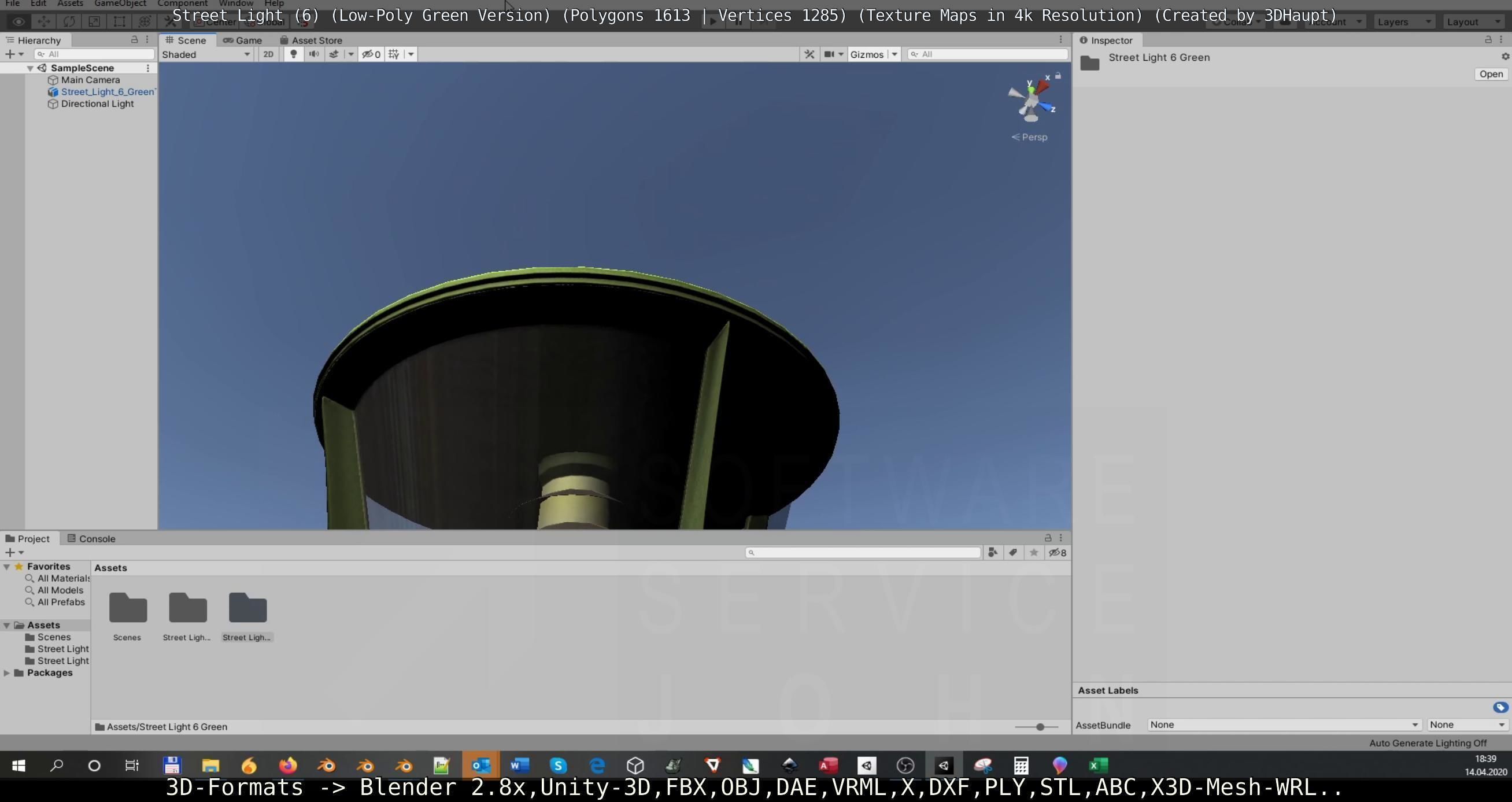Screen dimensions: 1512x802
Task: Select the Inspector tab
Action: point(1106,40)
